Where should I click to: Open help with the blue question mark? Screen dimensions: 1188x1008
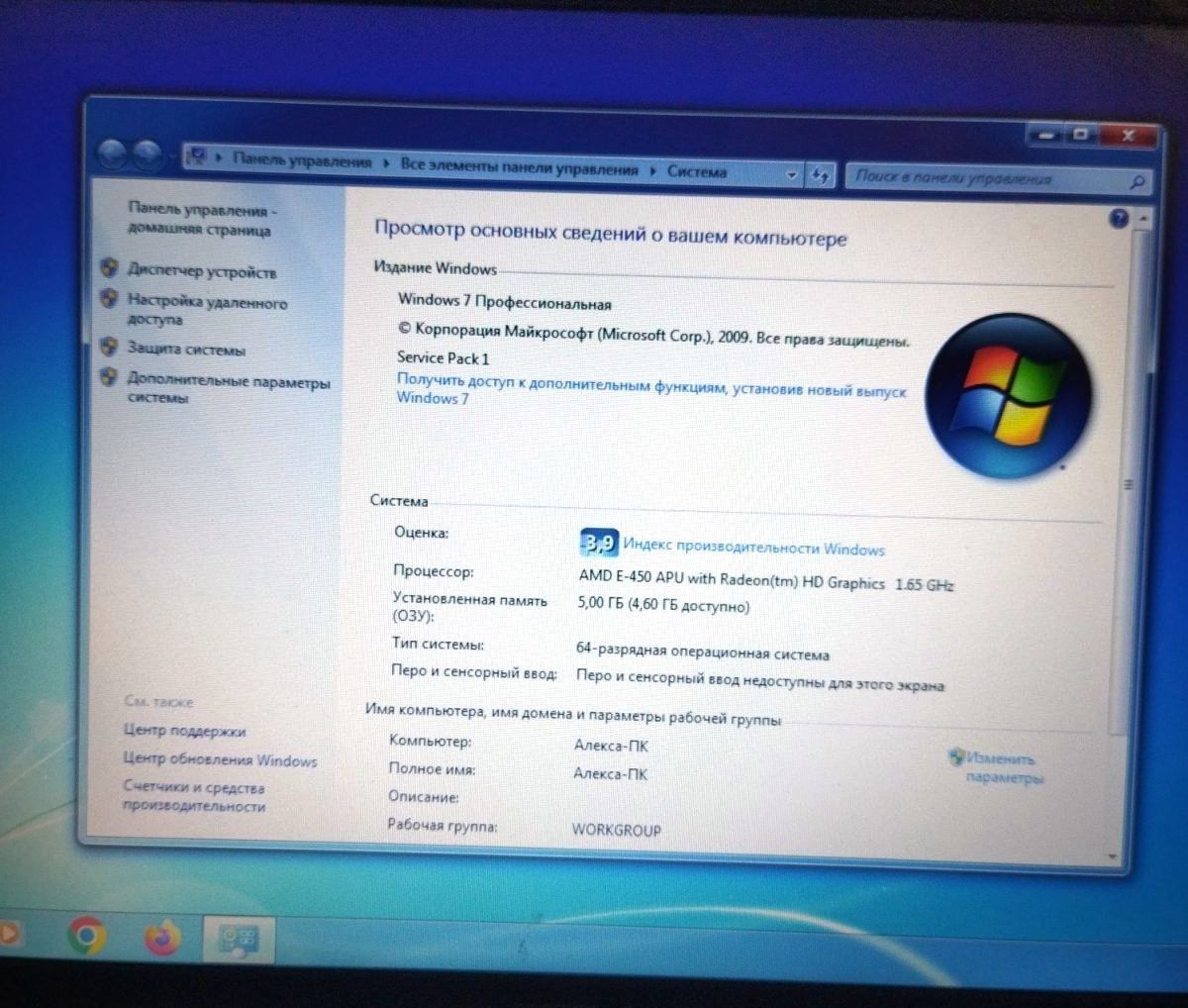(1119, 219)
